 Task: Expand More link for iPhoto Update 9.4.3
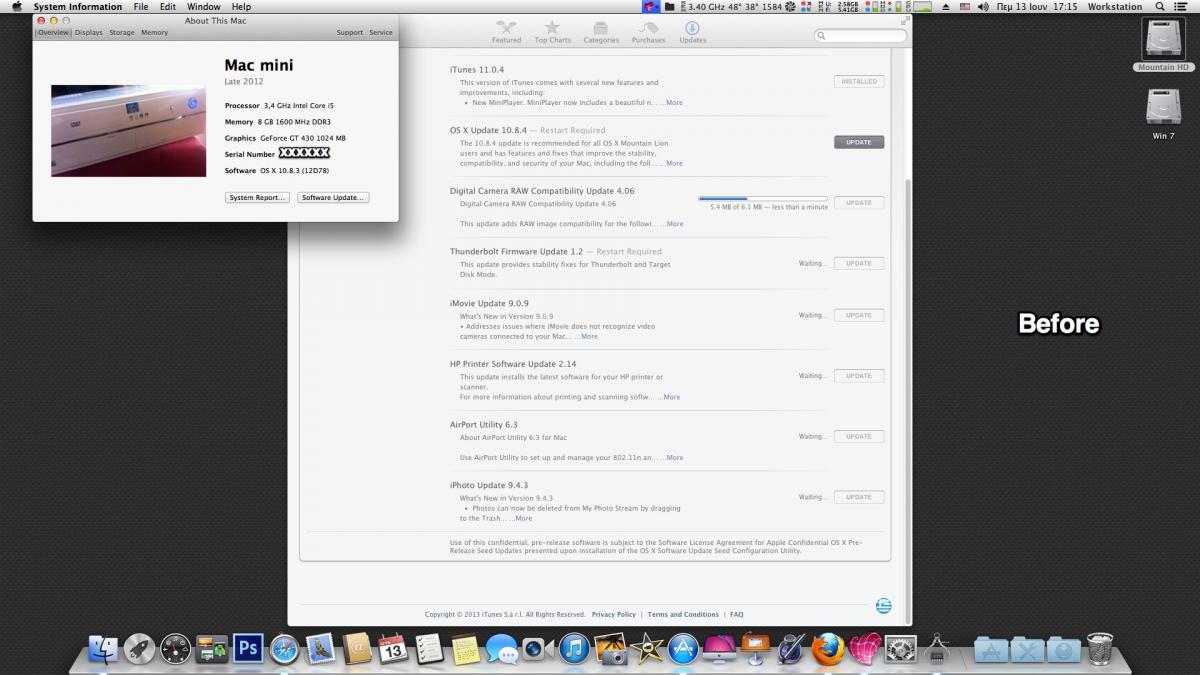coord(523,518)
